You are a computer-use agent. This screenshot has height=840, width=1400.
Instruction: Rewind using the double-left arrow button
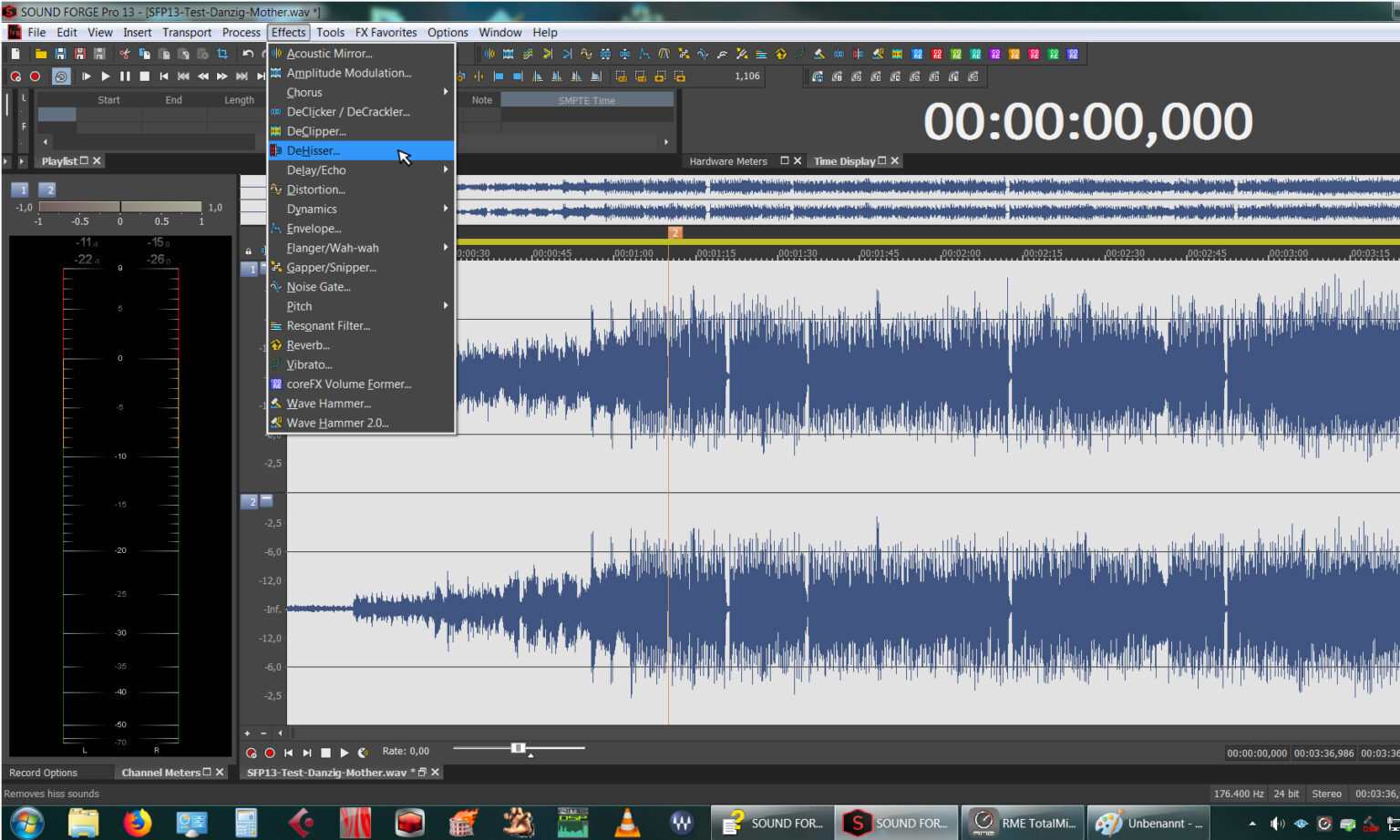point(203,77)
